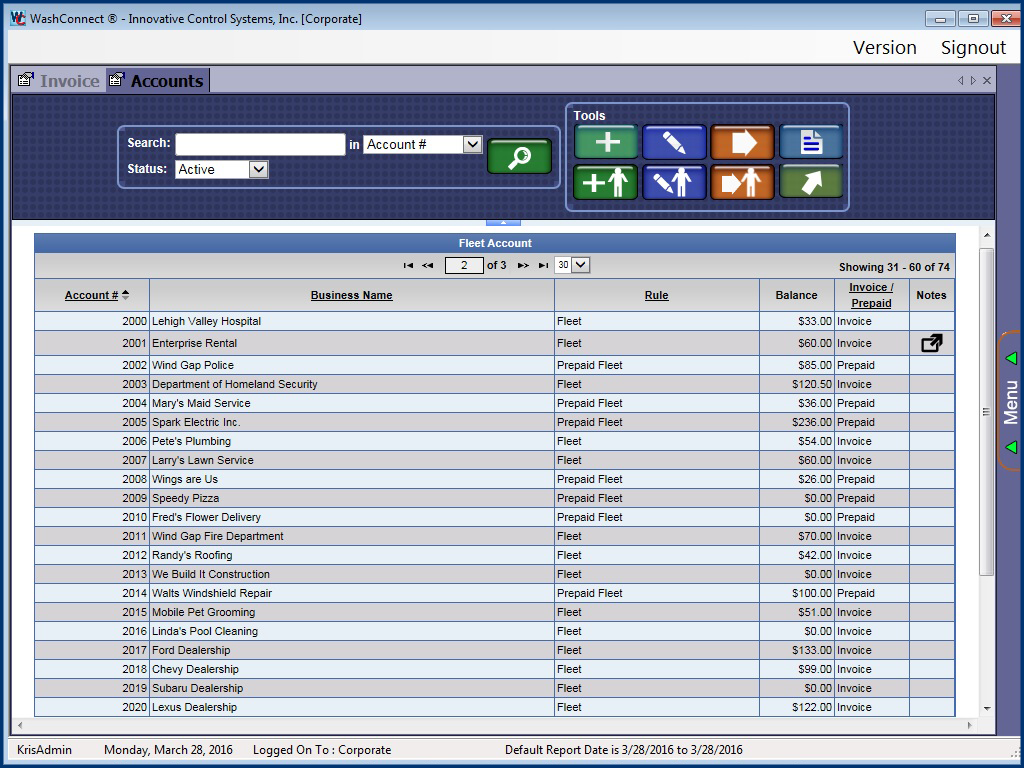Screen dimensions: 1024x768
Task: Click into the Search text field
Action: pos(260,144)
